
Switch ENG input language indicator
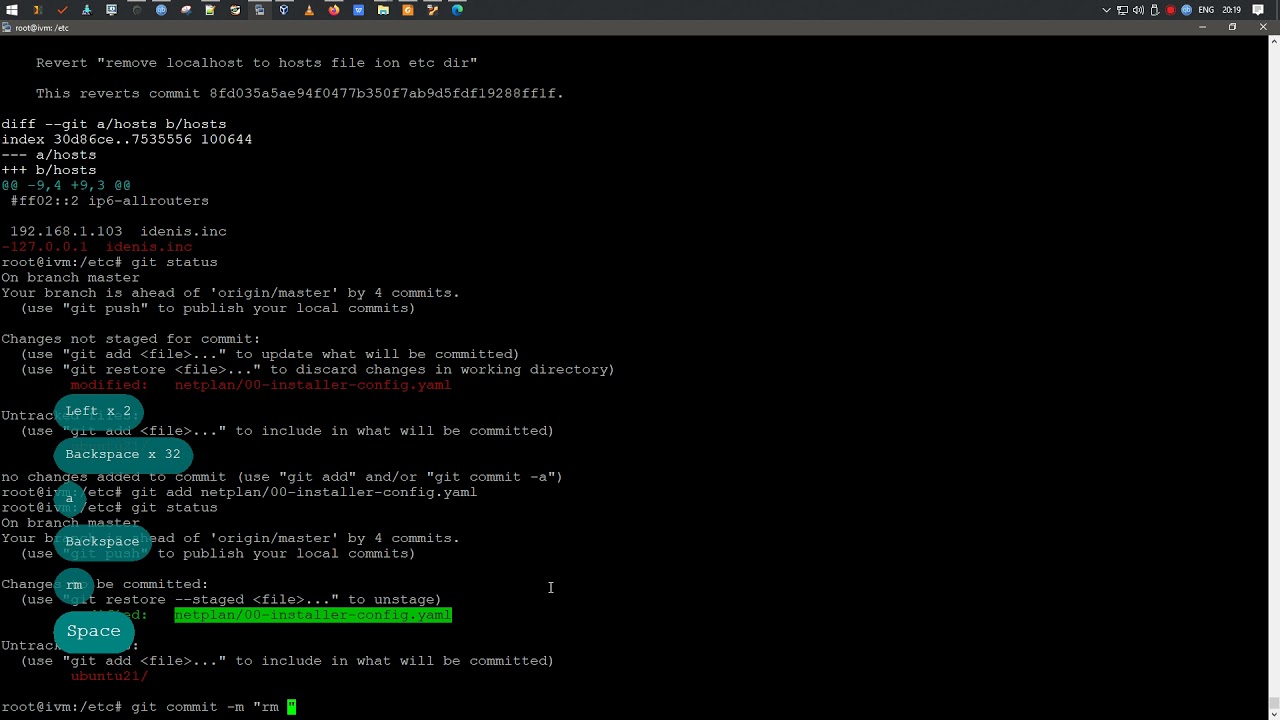(x=1206, y=10)
